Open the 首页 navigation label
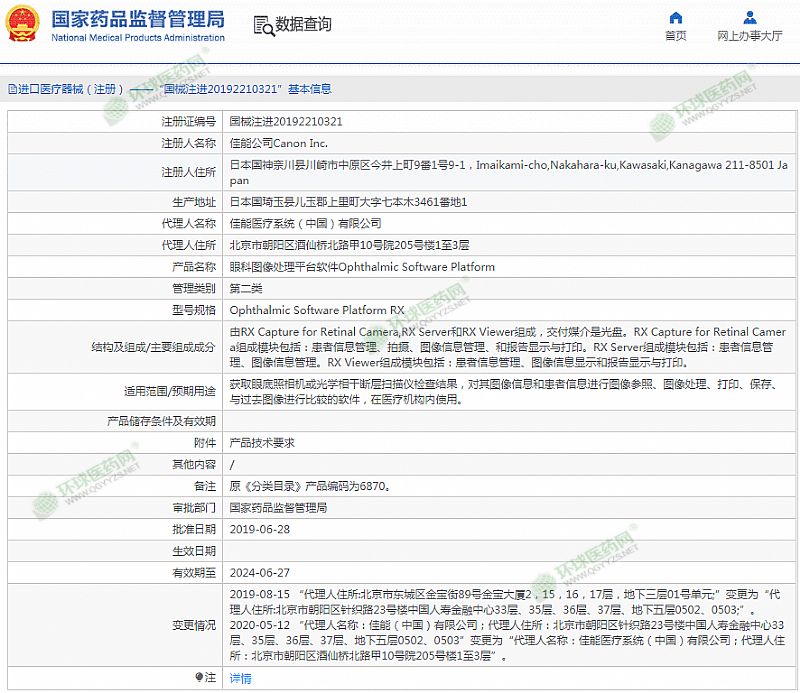This screenshot has height=693, width=800. [676, 36]
